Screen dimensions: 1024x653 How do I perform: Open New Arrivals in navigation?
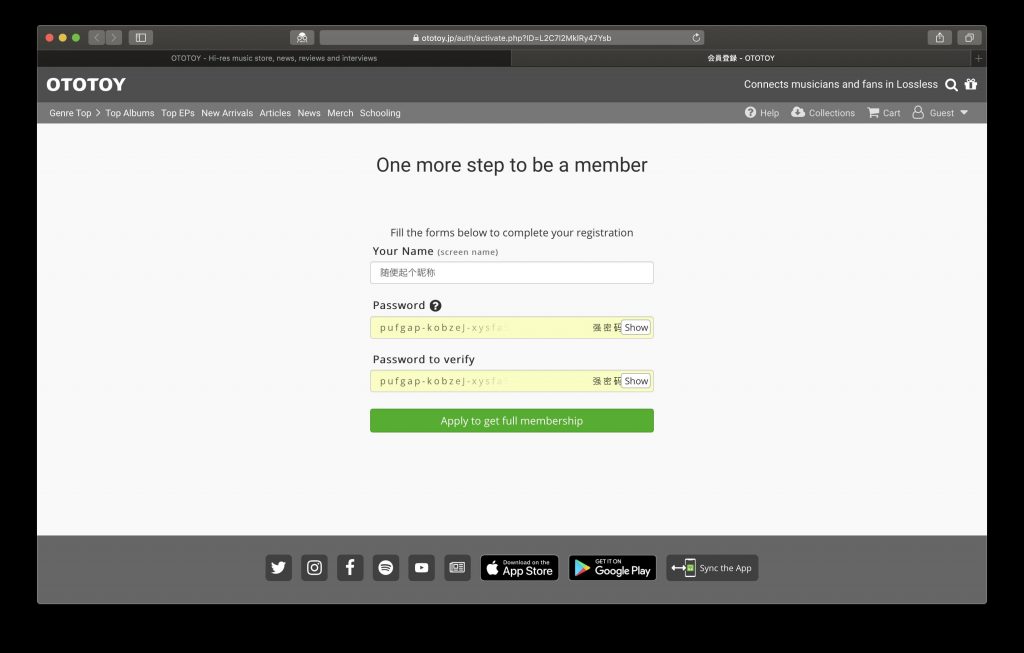click(x=227, y=113)
